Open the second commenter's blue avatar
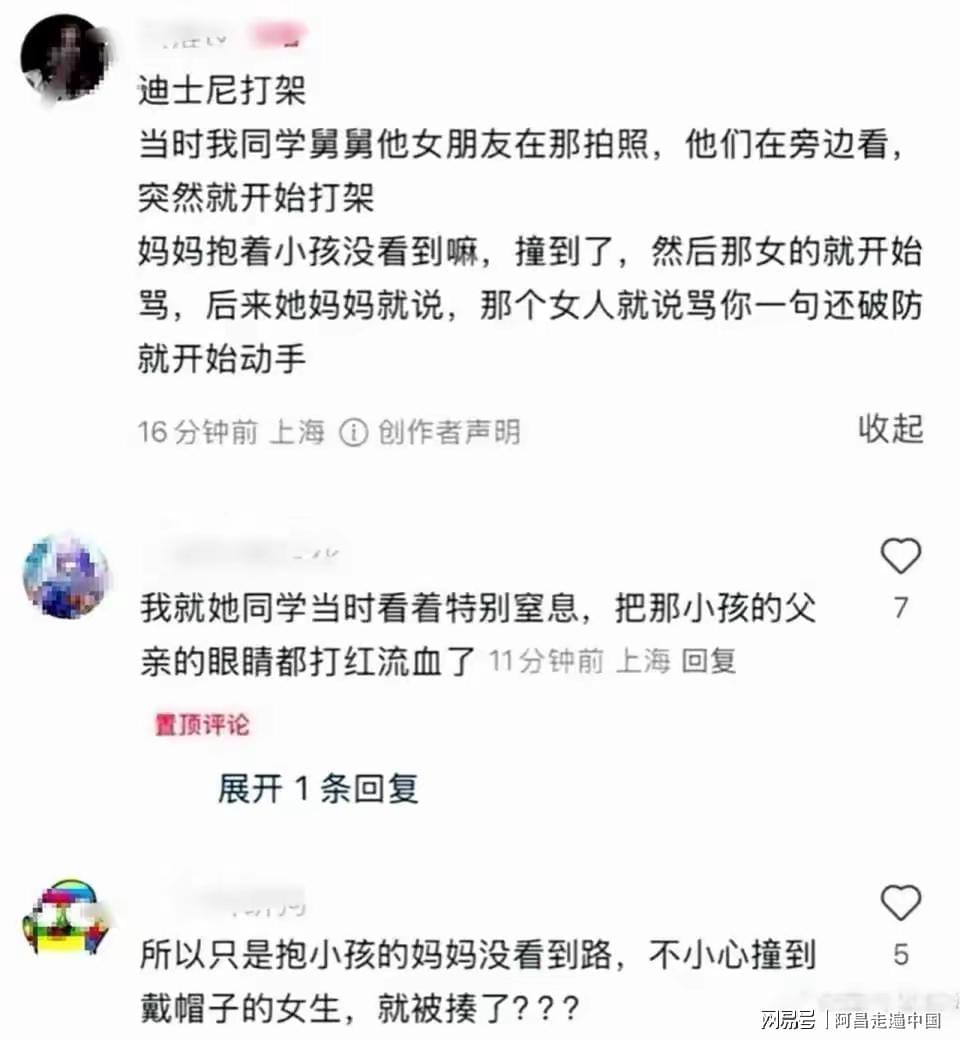Screen dimensions: 960x1040 pos(66,576)
